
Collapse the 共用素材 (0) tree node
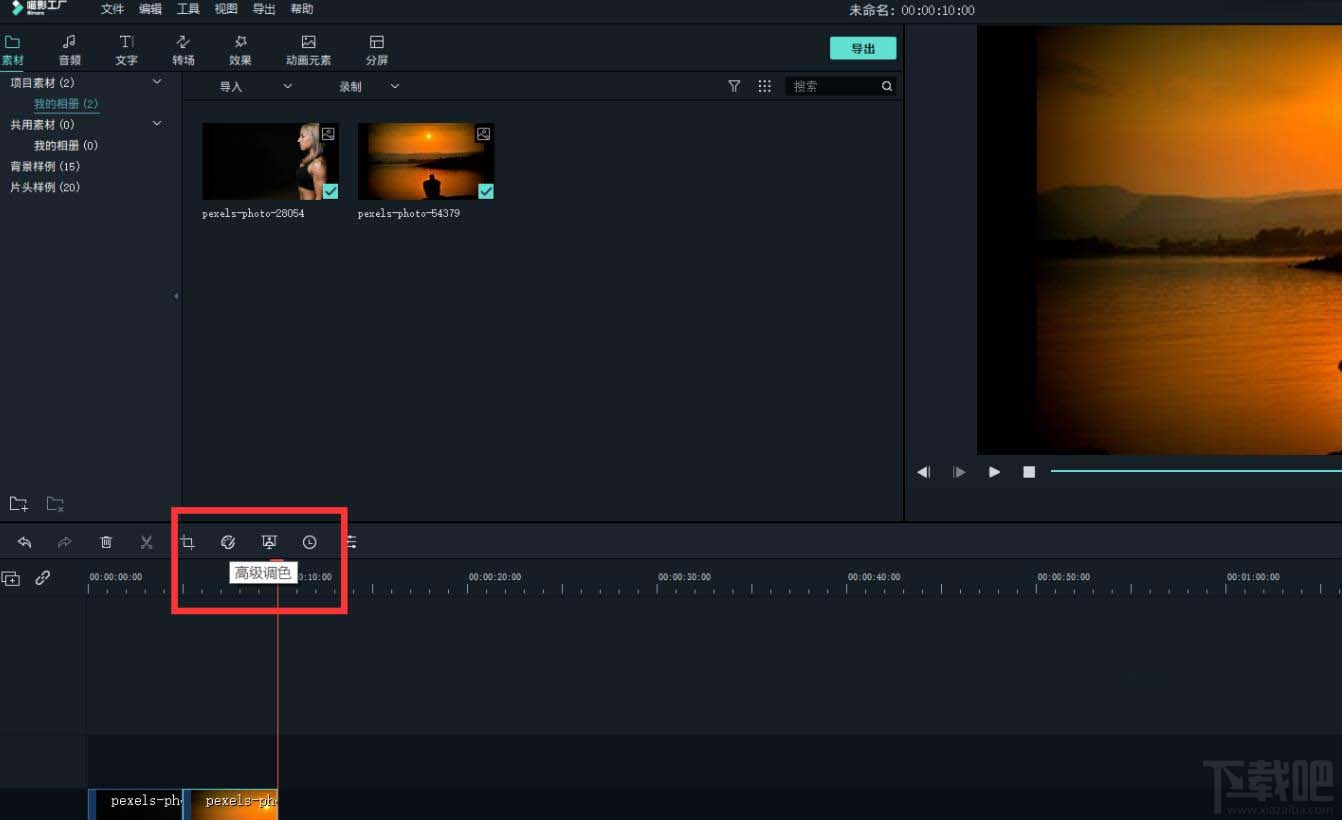[x=157, y=124]
